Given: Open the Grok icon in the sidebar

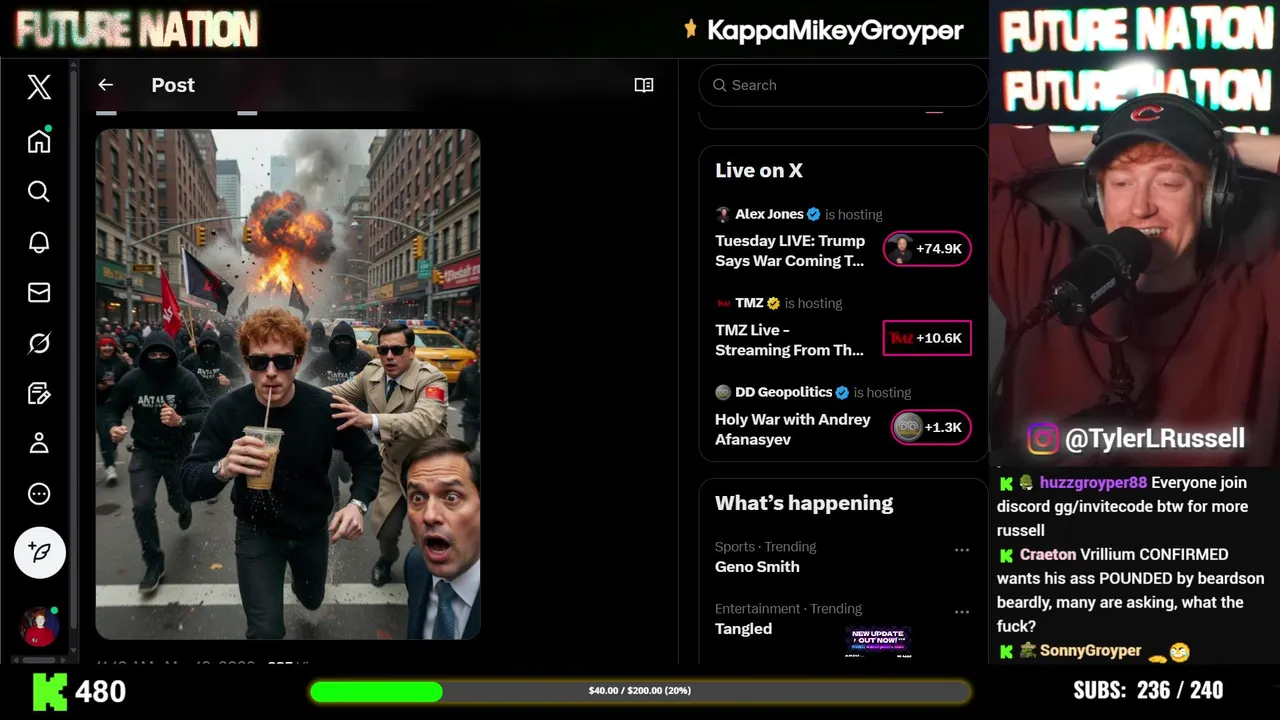Looking at the screenshot, I should 39,343.
